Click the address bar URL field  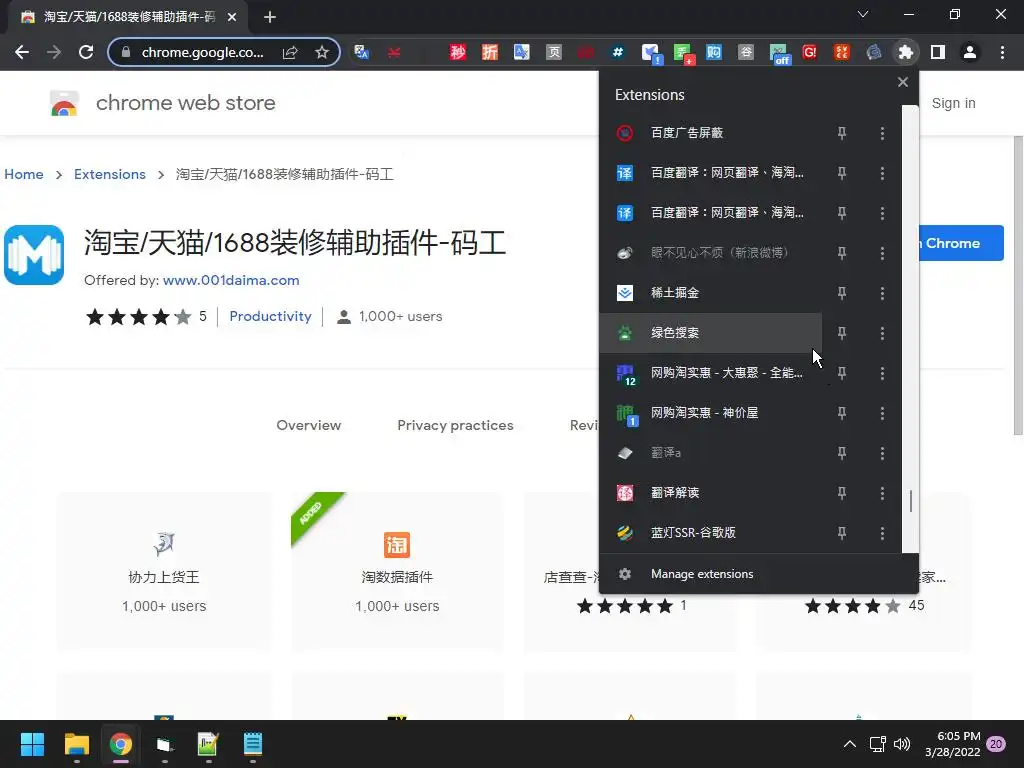point(202,52)
